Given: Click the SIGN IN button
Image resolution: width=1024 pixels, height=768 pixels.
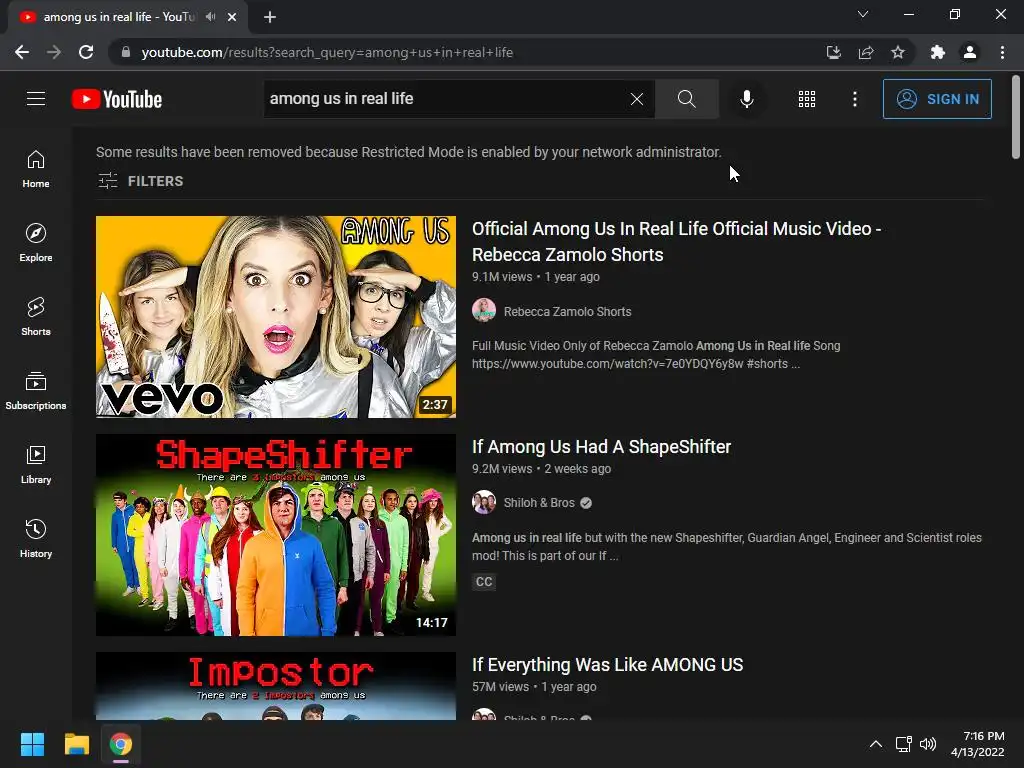Looking at the screenshot, I should pos(937,99).
